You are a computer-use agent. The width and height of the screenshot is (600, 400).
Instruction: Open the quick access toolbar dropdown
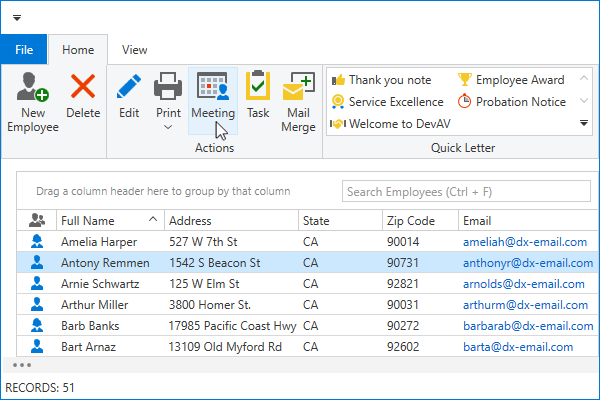[17, 18]
